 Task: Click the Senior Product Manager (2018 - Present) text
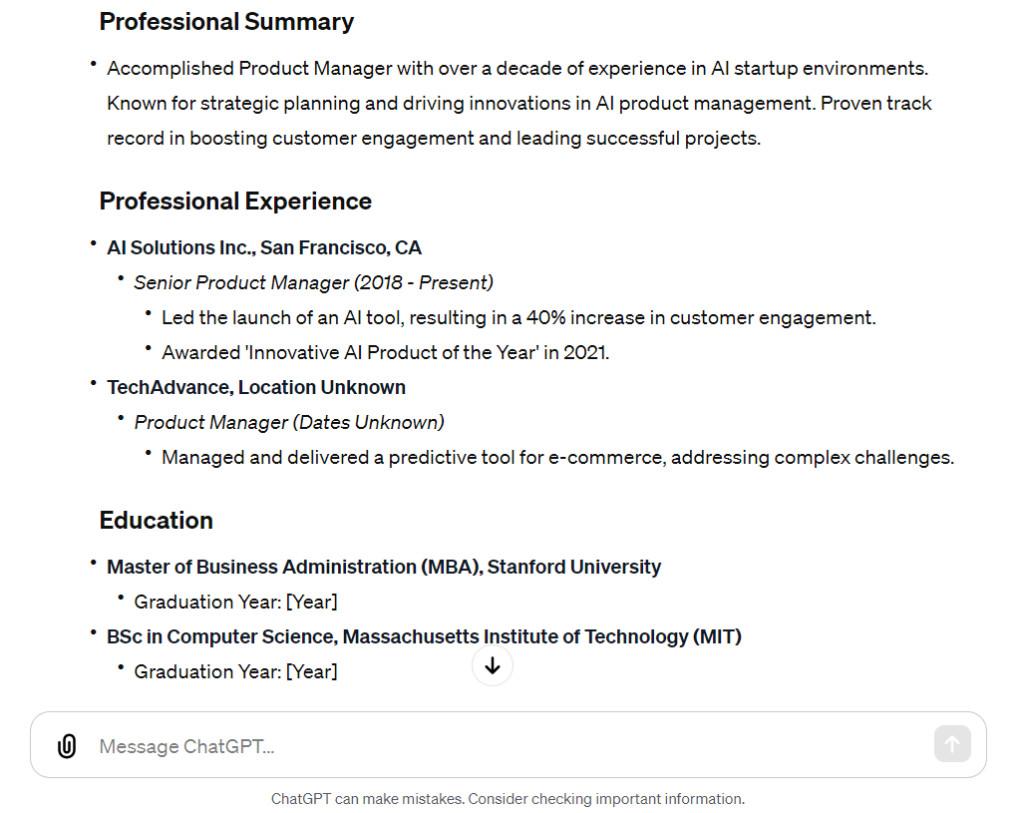point(314,283)
